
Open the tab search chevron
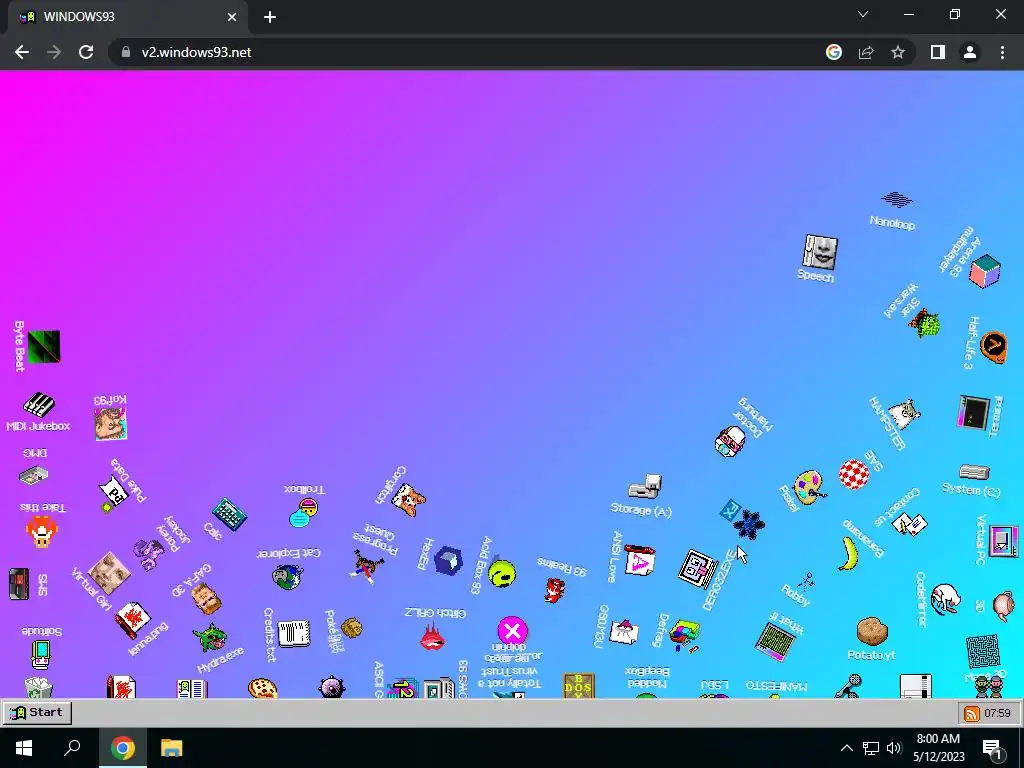click(x=863, y=14)
